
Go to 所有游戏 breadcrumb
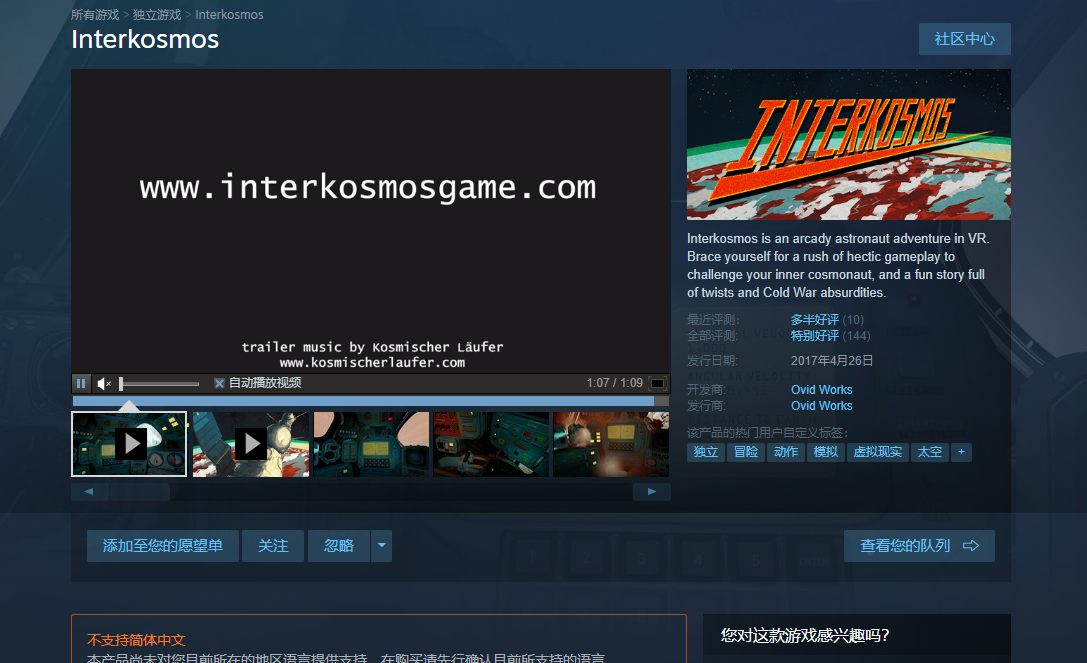coord(95,15)
